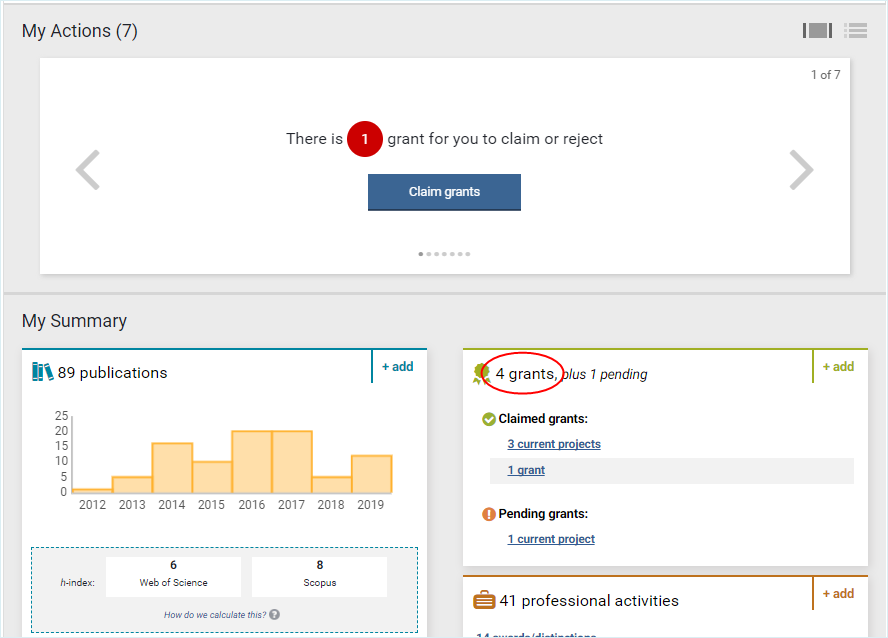Screen dimensions: 888x638
Task: Click the Scopus h-index box
Action: (x=319, y=575)
